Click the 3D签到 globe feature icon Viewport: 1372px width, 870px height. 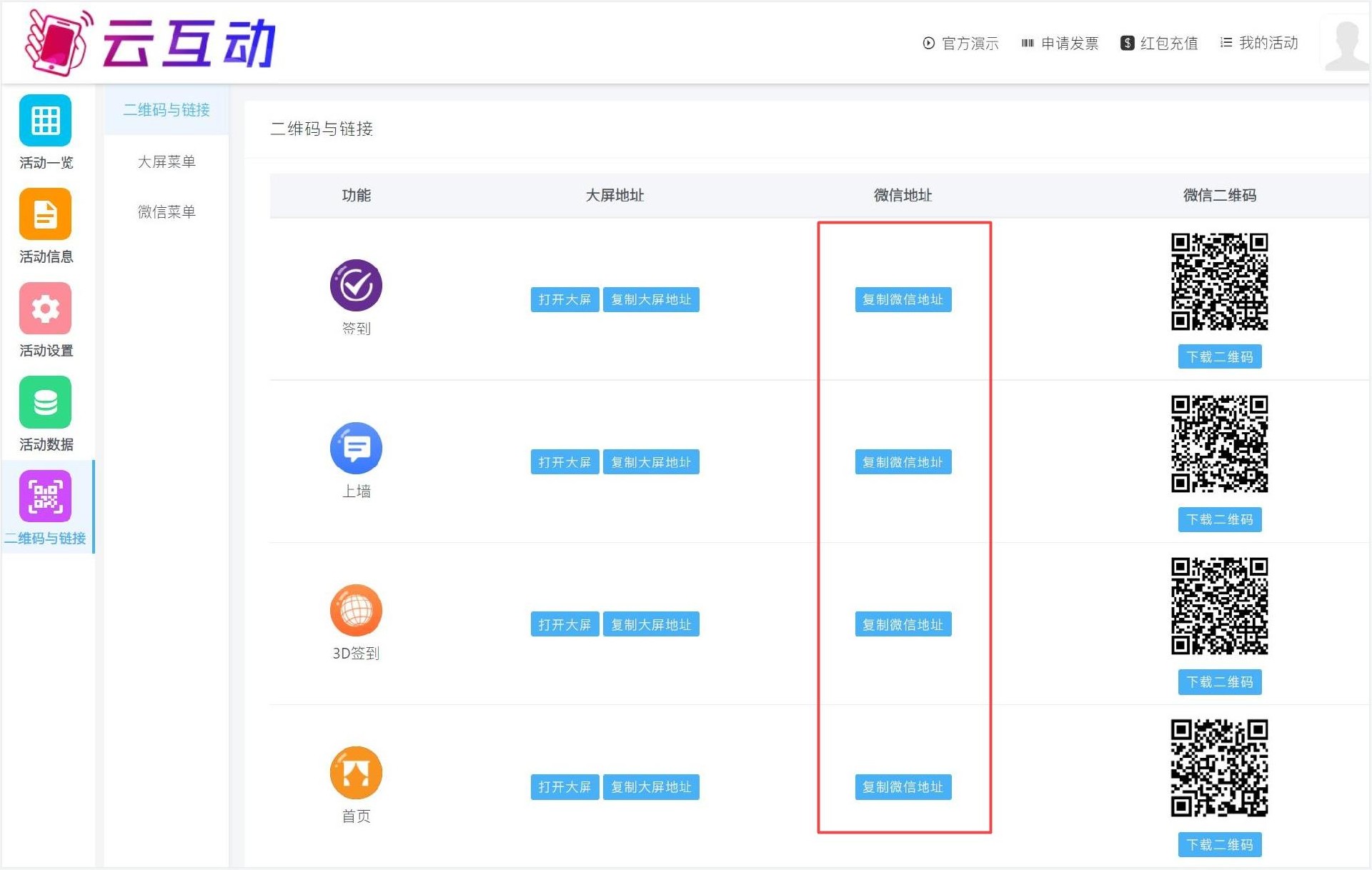pyautogui.click(x=356, y=610)
